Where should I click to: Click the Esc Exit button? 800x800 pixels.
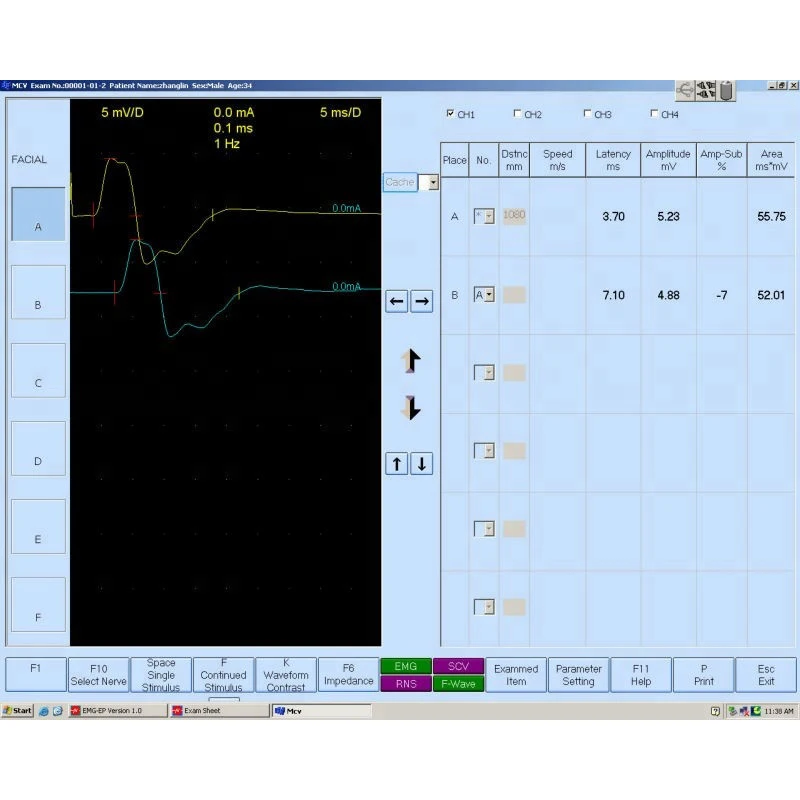coord(766,674)
